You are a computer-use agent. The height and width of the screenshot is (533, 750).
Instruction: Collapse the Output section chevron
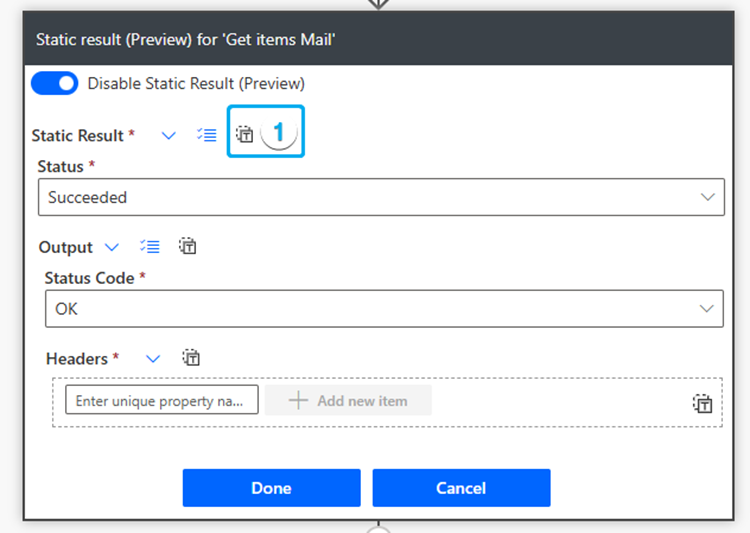pyautogui.click(x=111, y=247)
